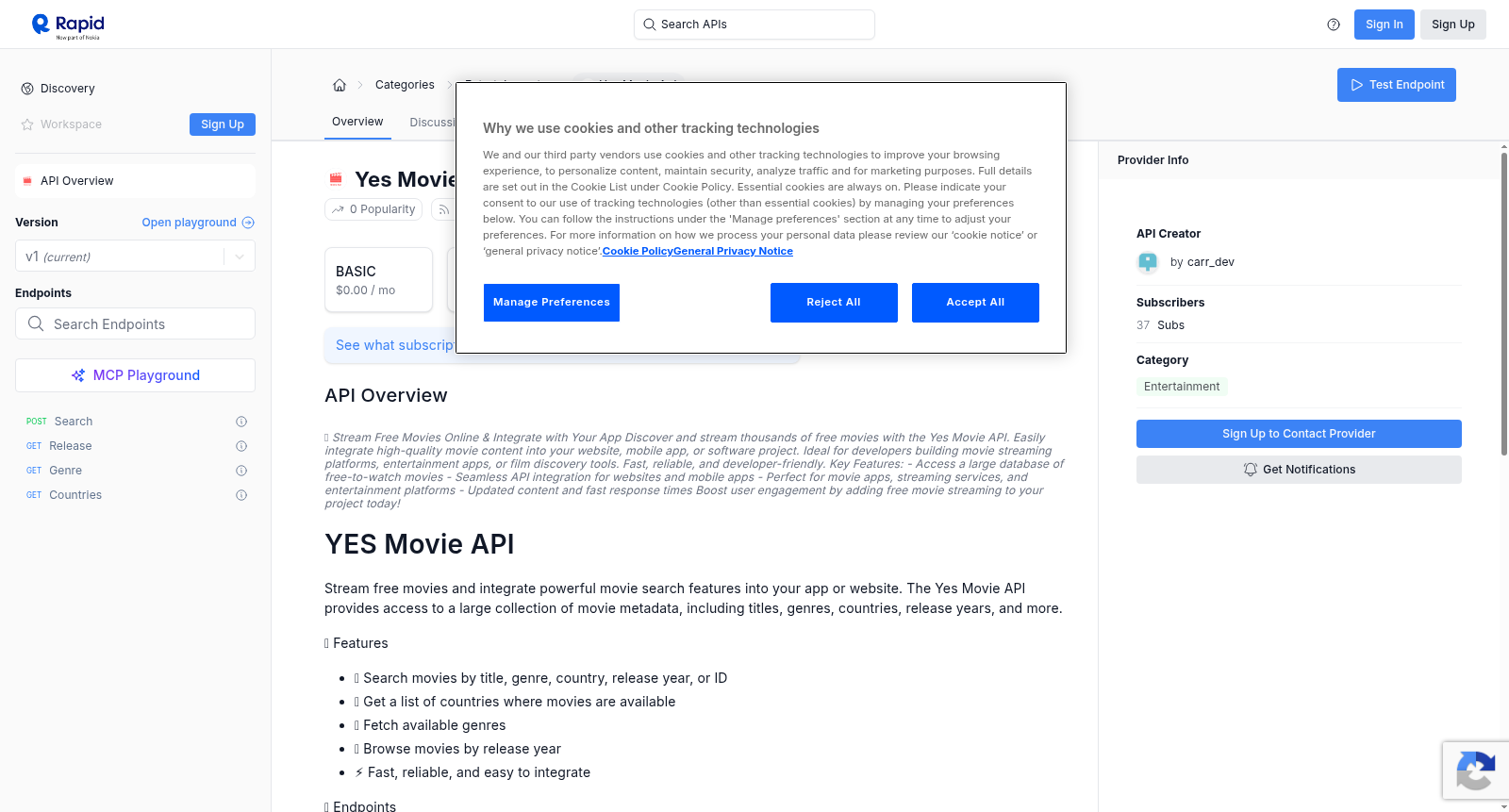Click the bell icon in Get Notifications
This screenshot has height=812, width=1509.
coord(1251,470)
